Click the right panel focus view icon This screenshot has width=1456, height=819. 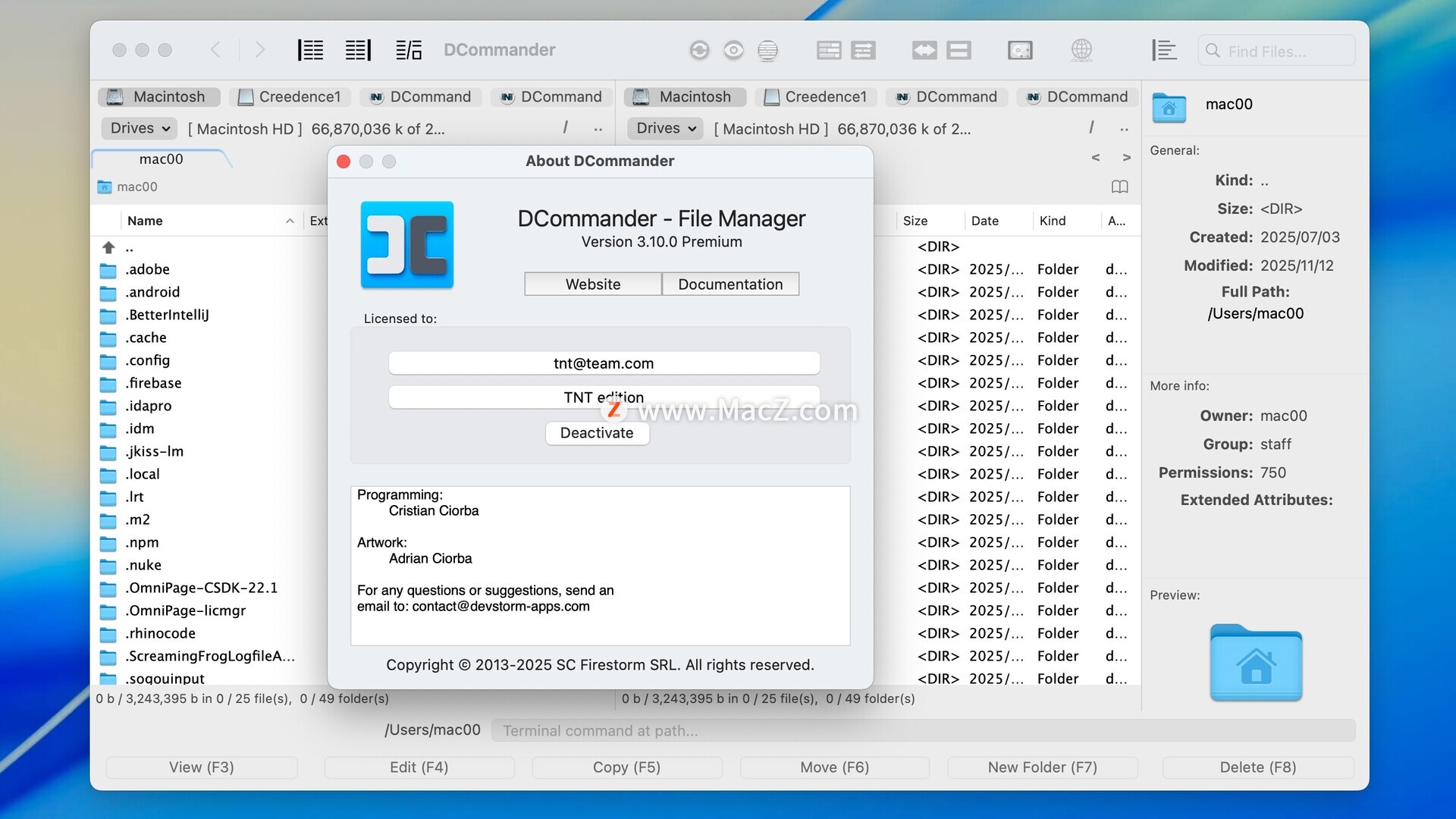pos(358,50)
